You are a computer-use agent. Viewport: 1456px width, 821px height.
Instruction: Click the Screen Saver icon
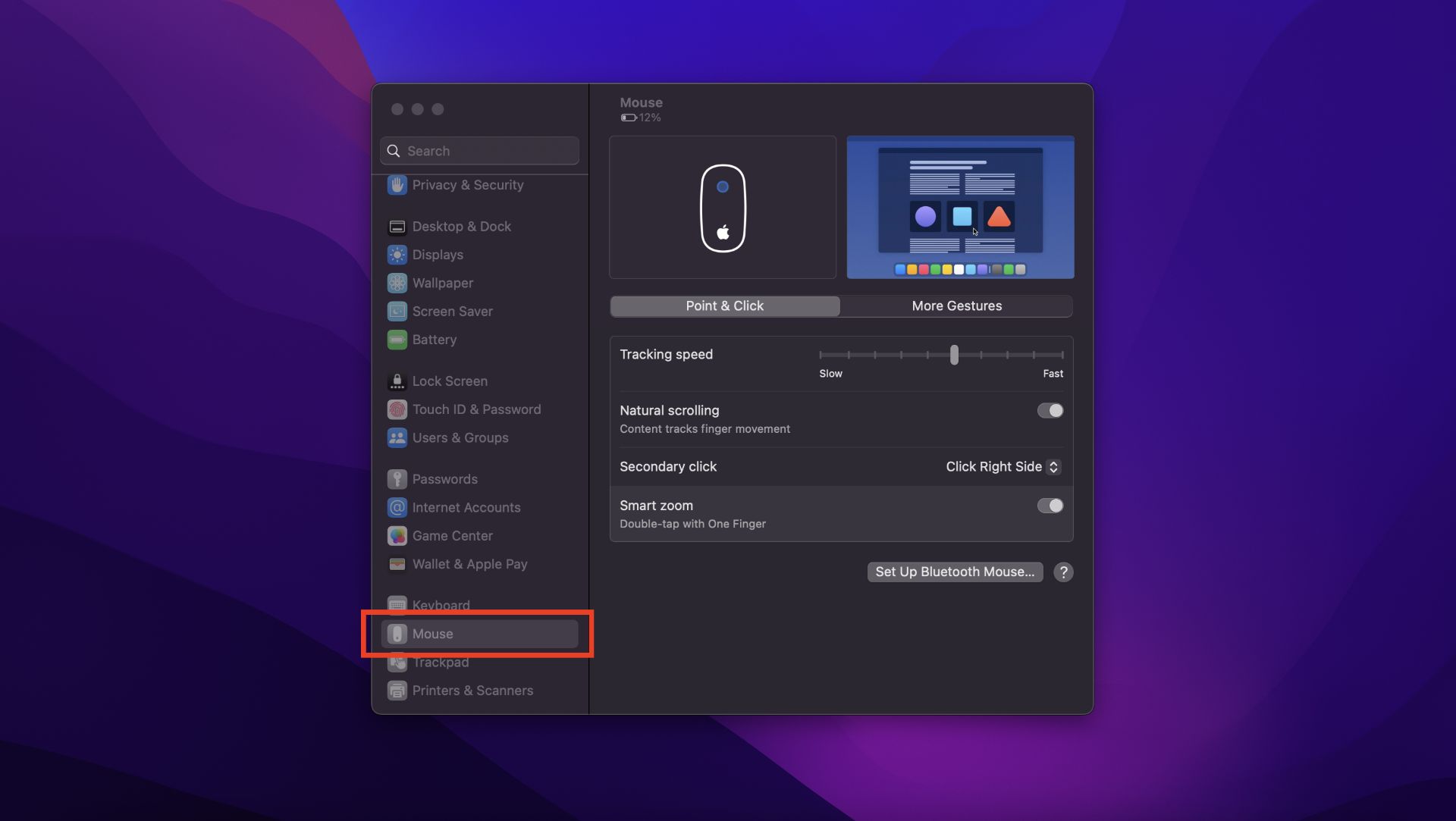[397, 312]
